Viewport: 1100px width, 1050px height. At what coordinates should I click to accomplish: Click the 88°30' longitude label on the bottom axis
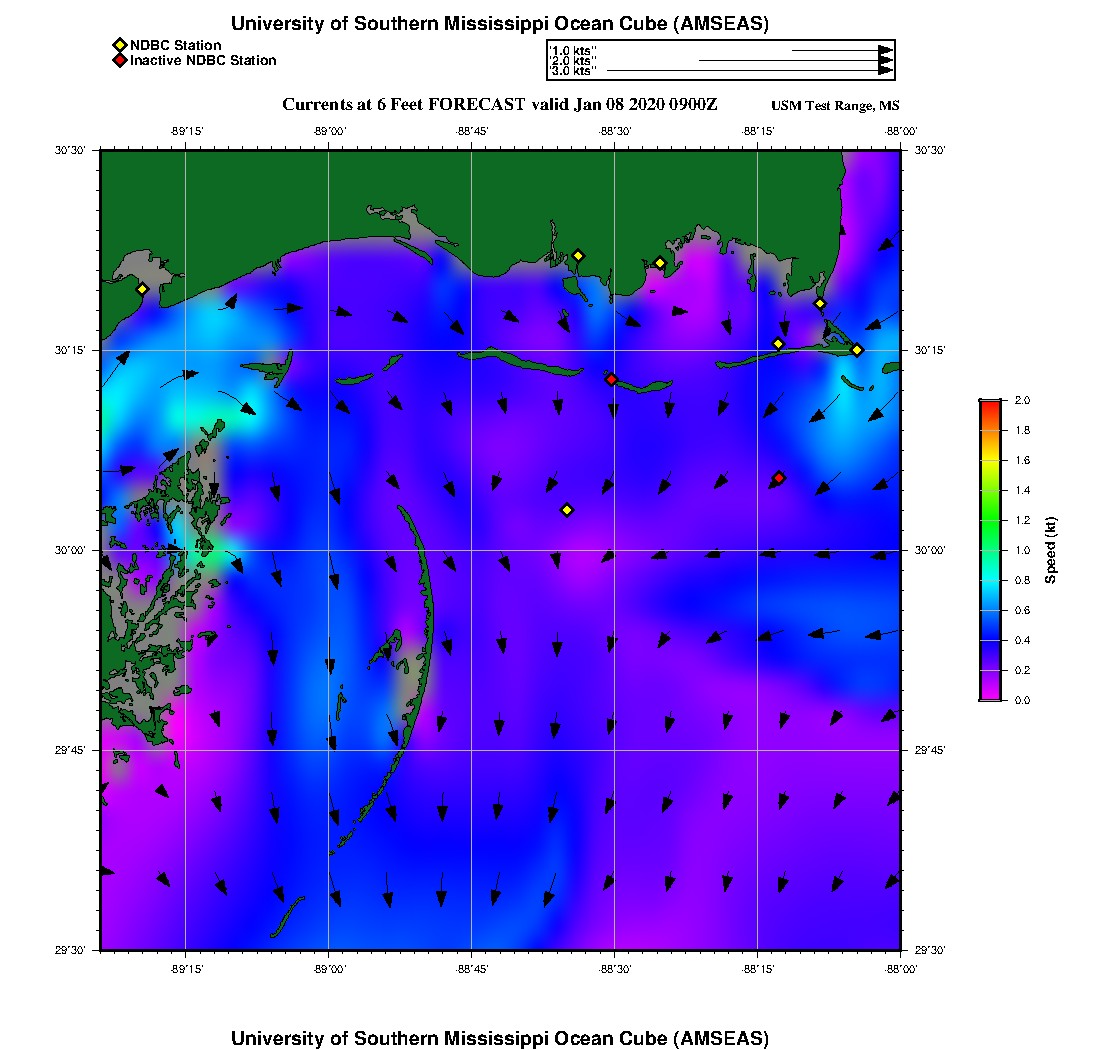point(615,969)
